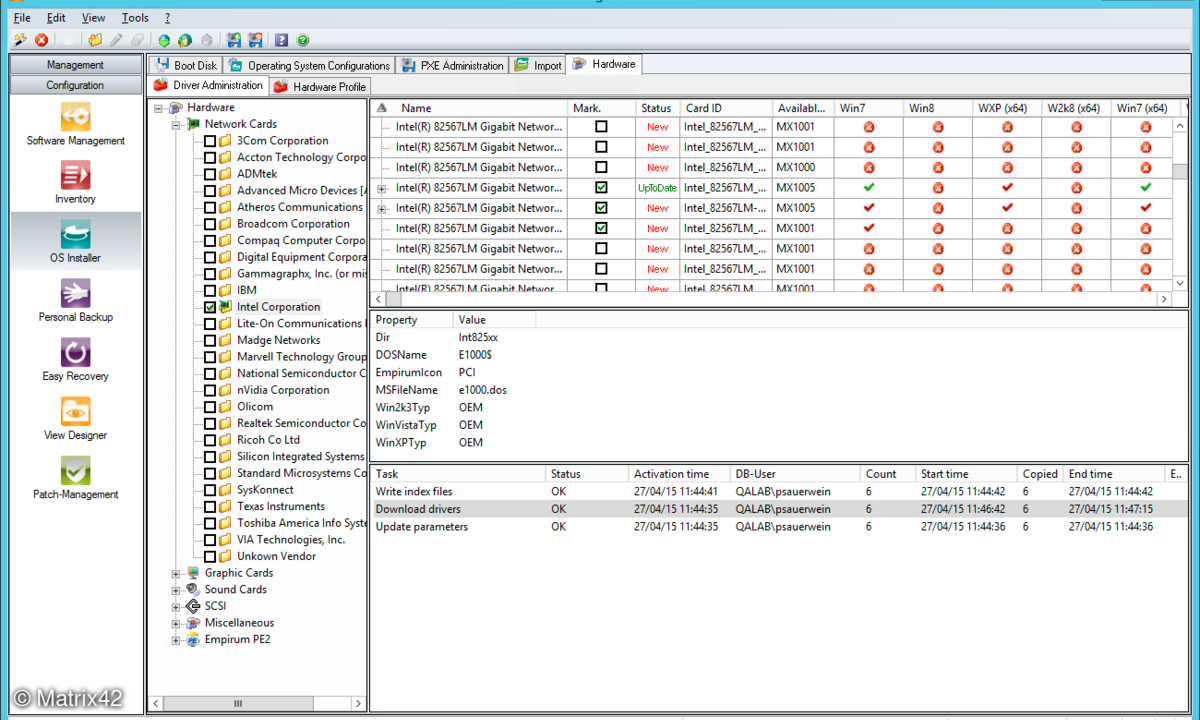Click the blue globe with folder toolbar icon
1200x720 pixels.
tap(185, 40)
